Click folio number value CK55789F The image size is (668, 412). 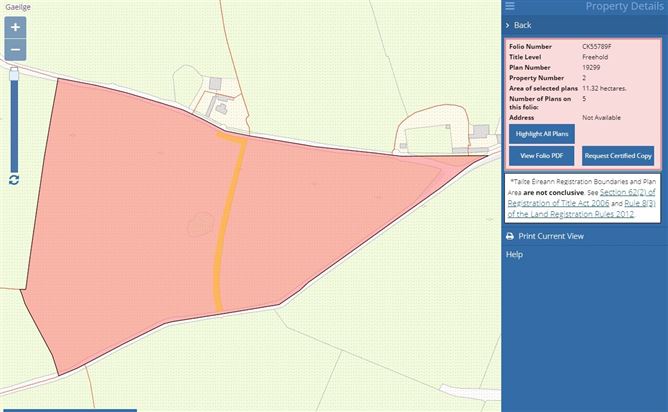pyautogui.click(x=596, y=46)
